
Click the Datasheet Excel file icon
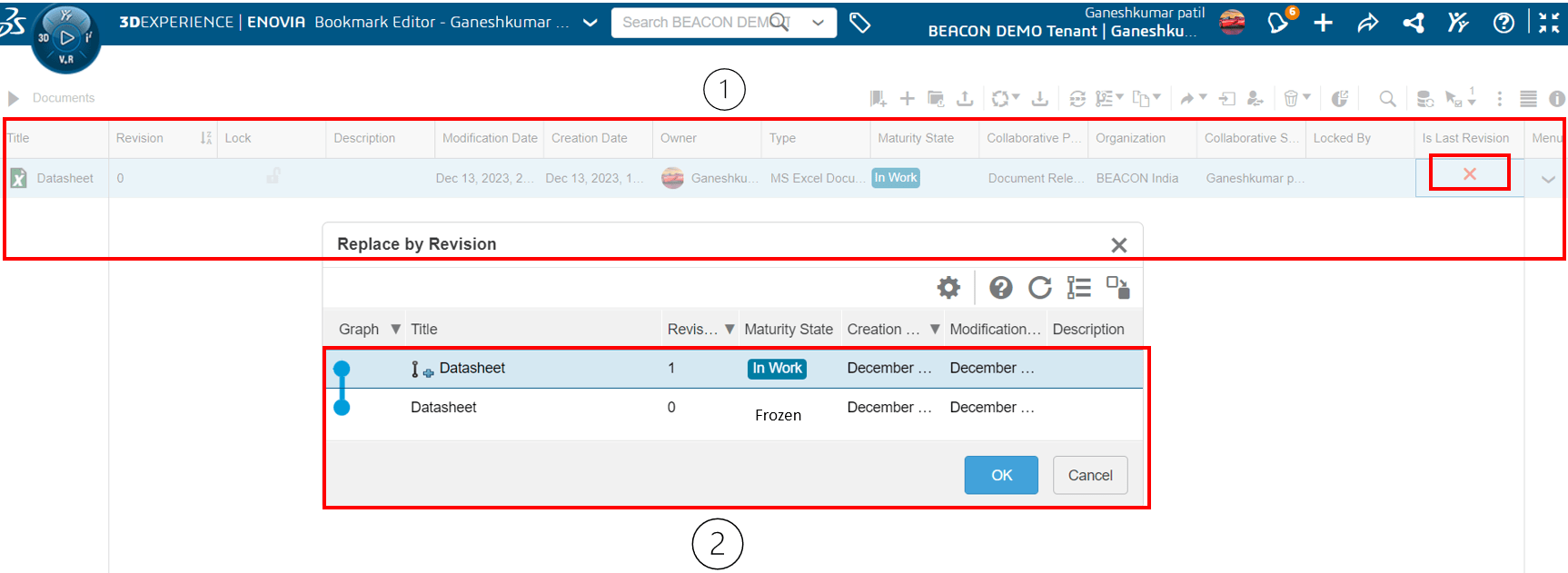[x=18, y=178]
